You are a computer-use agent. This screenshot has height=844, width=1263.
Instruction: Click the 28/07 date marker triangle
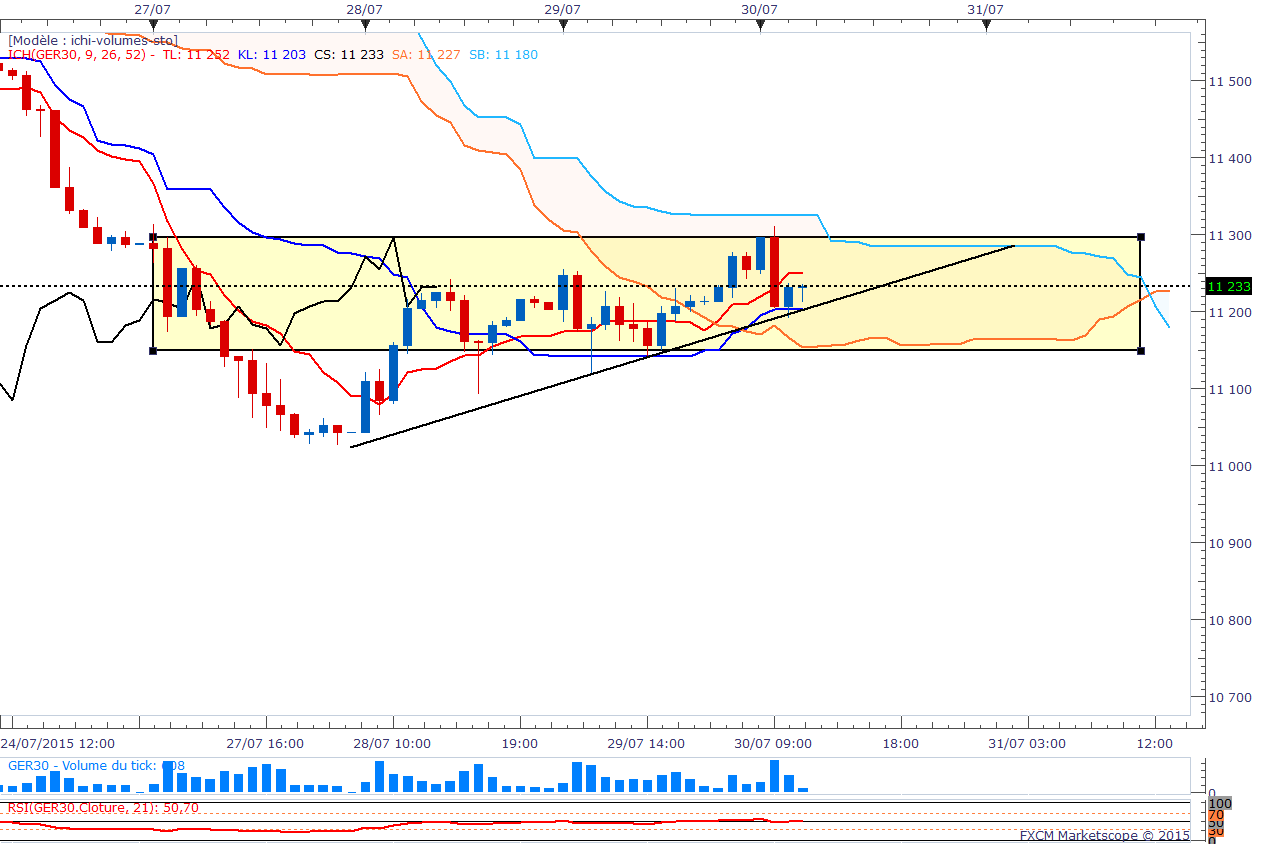click(366, 25)
